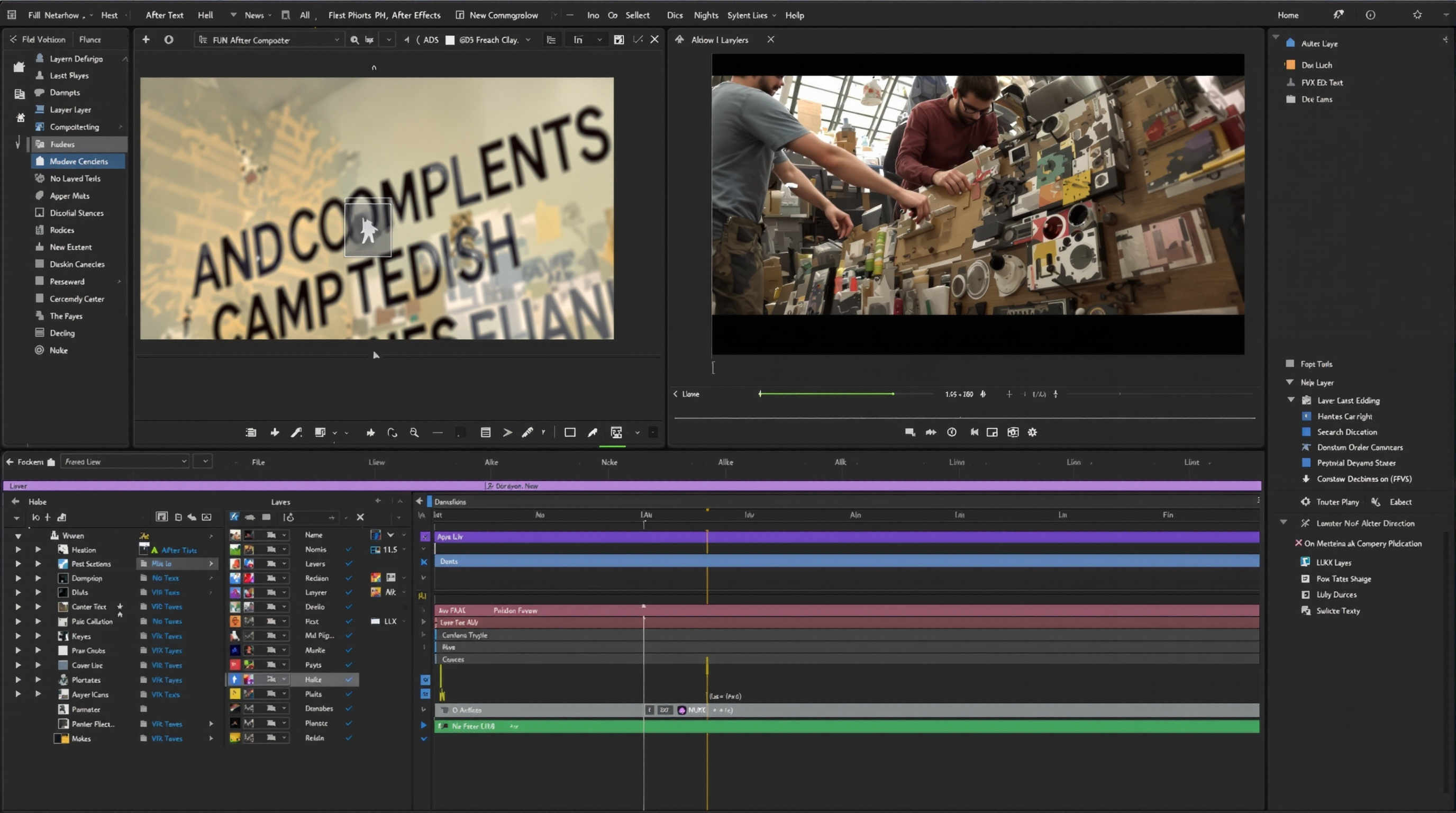Select the pen tool icon near the composition bottom

tap(593, 432)
